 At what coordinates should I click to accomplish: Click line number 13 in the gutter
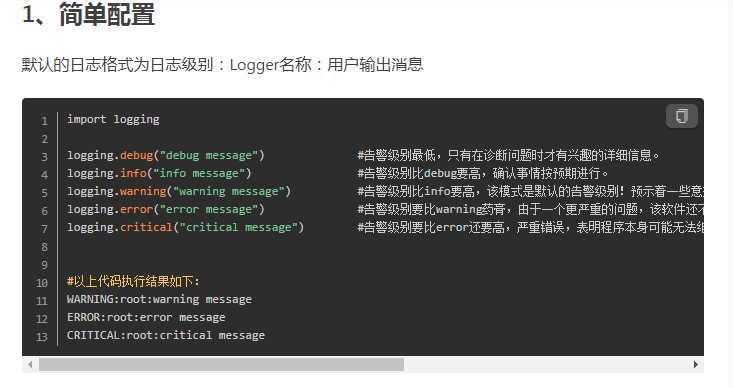pyautogui.click(x=42, y=337)
